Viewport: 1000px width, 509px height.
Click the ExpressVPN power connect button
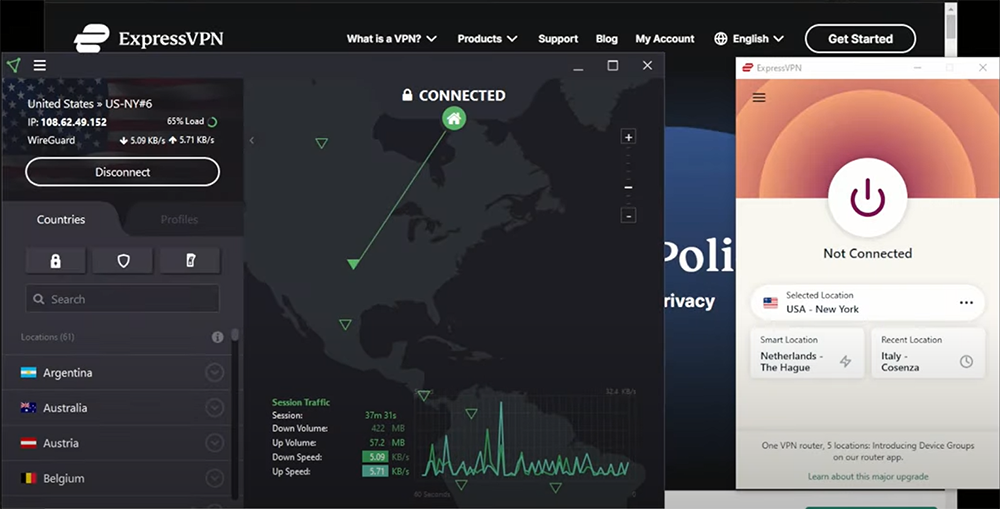click(x=867, y=197)
